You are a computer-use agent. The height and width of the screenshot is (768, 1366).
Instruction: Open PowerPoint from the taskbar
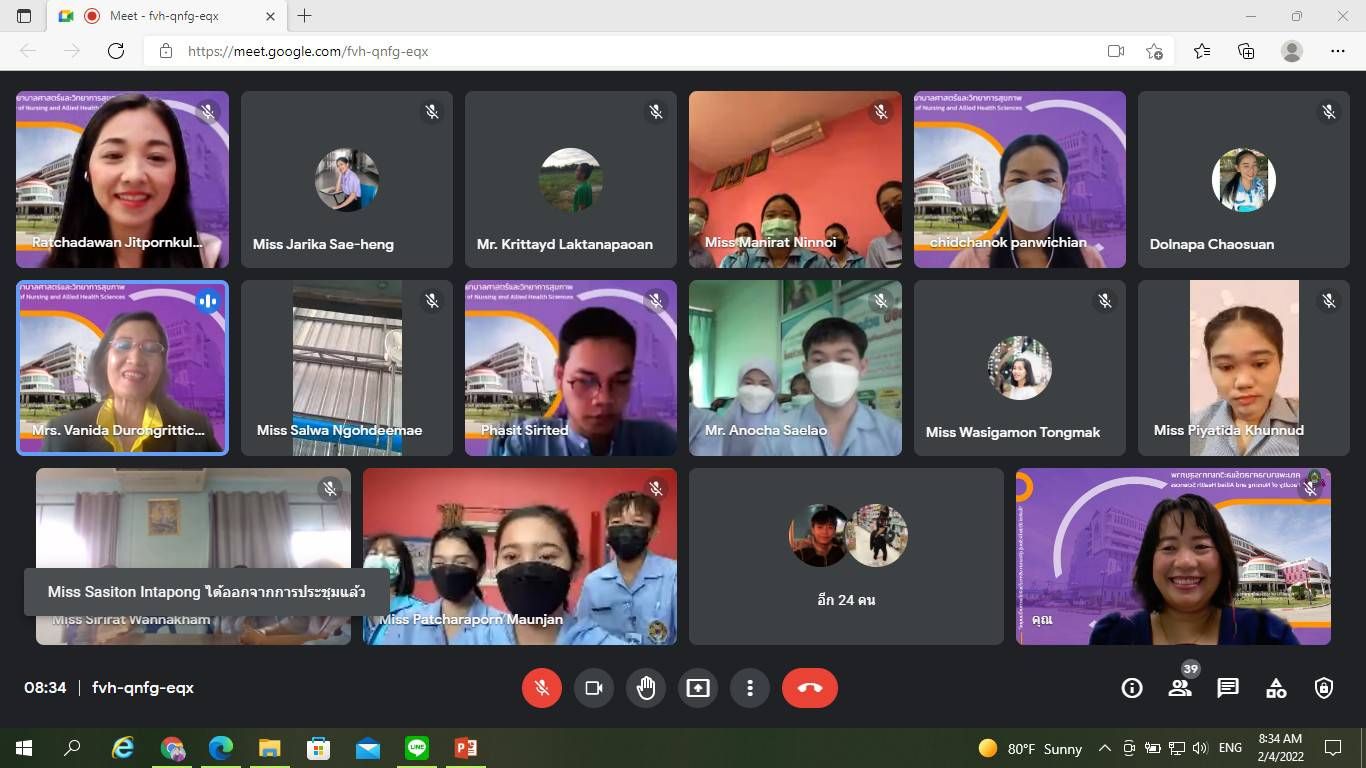466,748
